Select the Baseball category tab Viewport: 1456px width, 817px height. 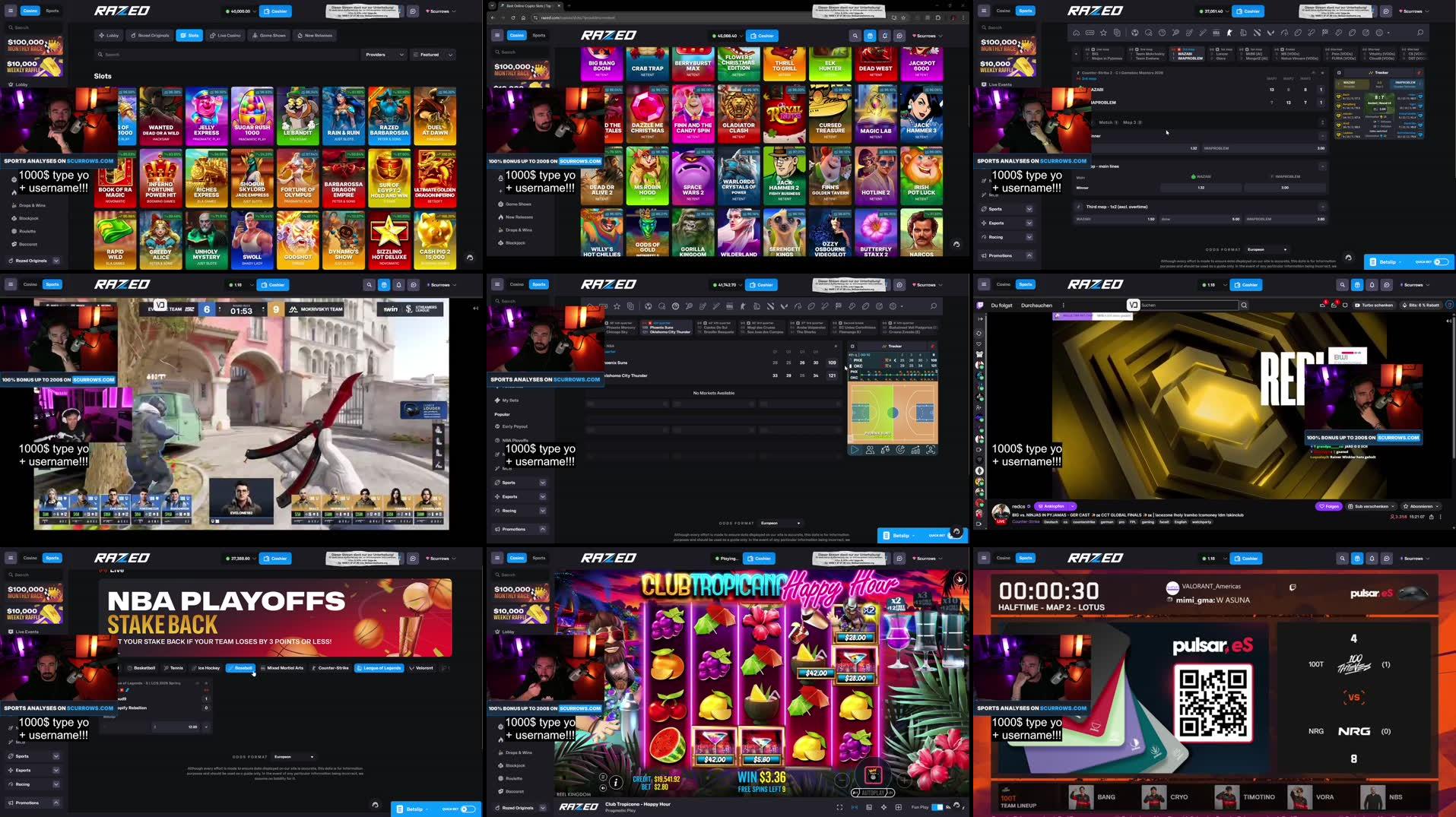point(241,668)
